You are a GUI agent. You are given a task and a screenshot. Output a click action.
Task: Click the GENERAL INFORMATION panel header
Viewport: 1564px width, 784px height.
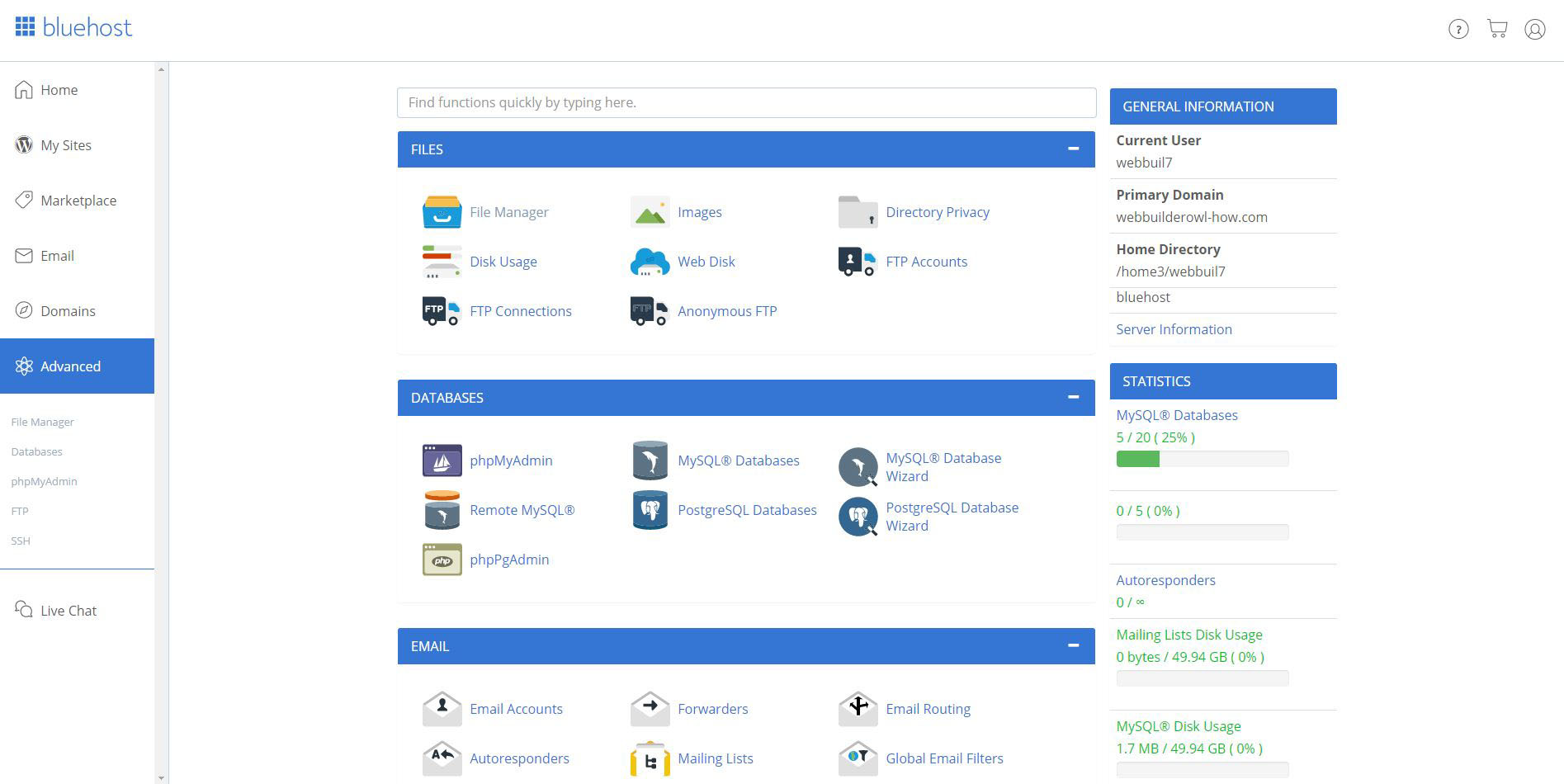(x=1223, y=106)
